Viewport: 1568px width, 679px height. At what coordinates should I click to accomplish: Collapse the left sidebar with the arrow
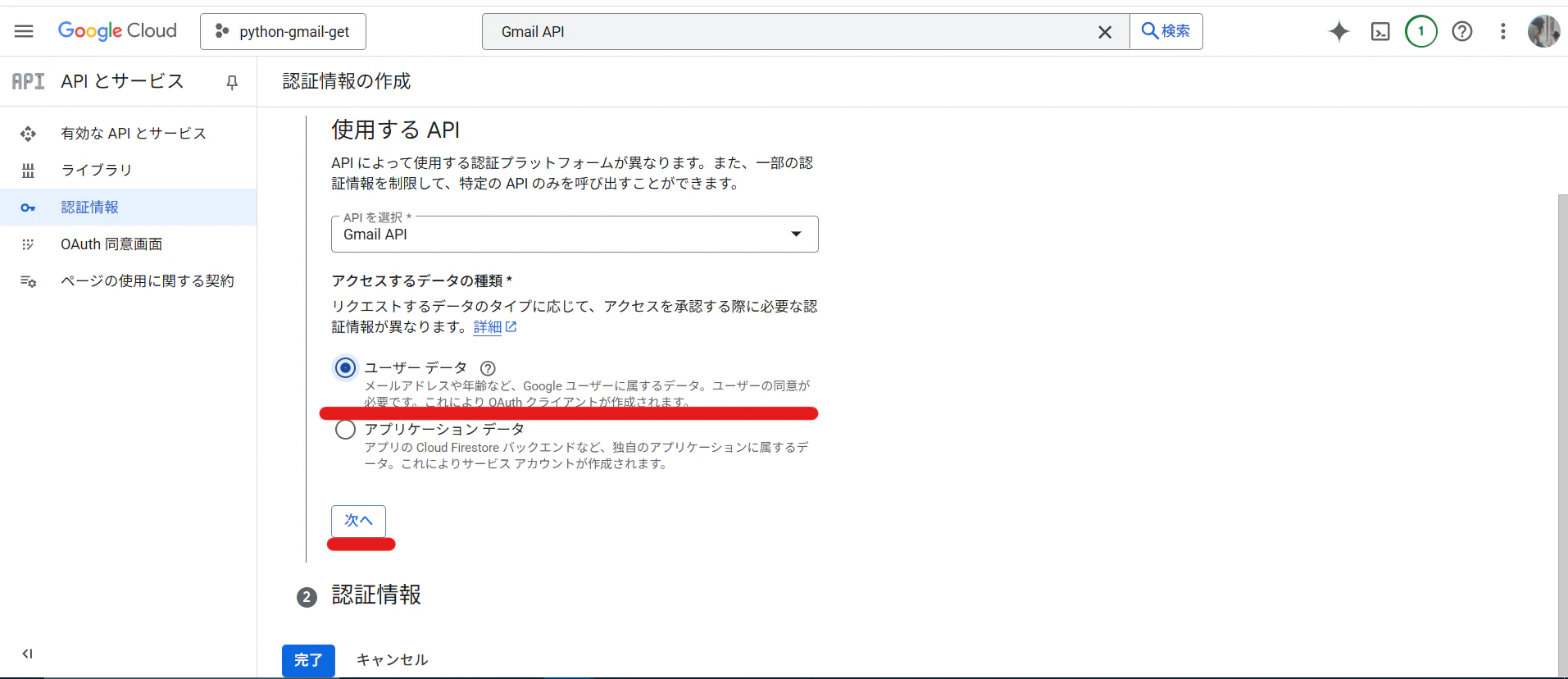(x=27, y=654)
